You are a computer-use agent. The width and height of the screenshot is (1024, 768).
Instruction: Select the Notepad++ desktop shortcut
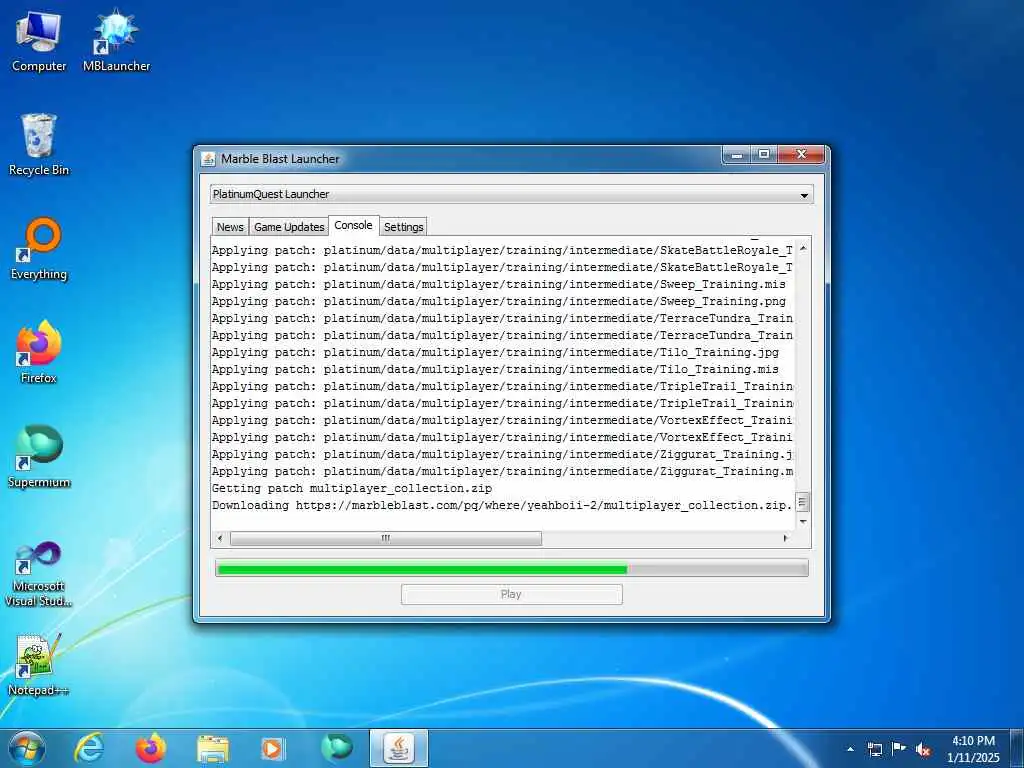pos(39,665)
